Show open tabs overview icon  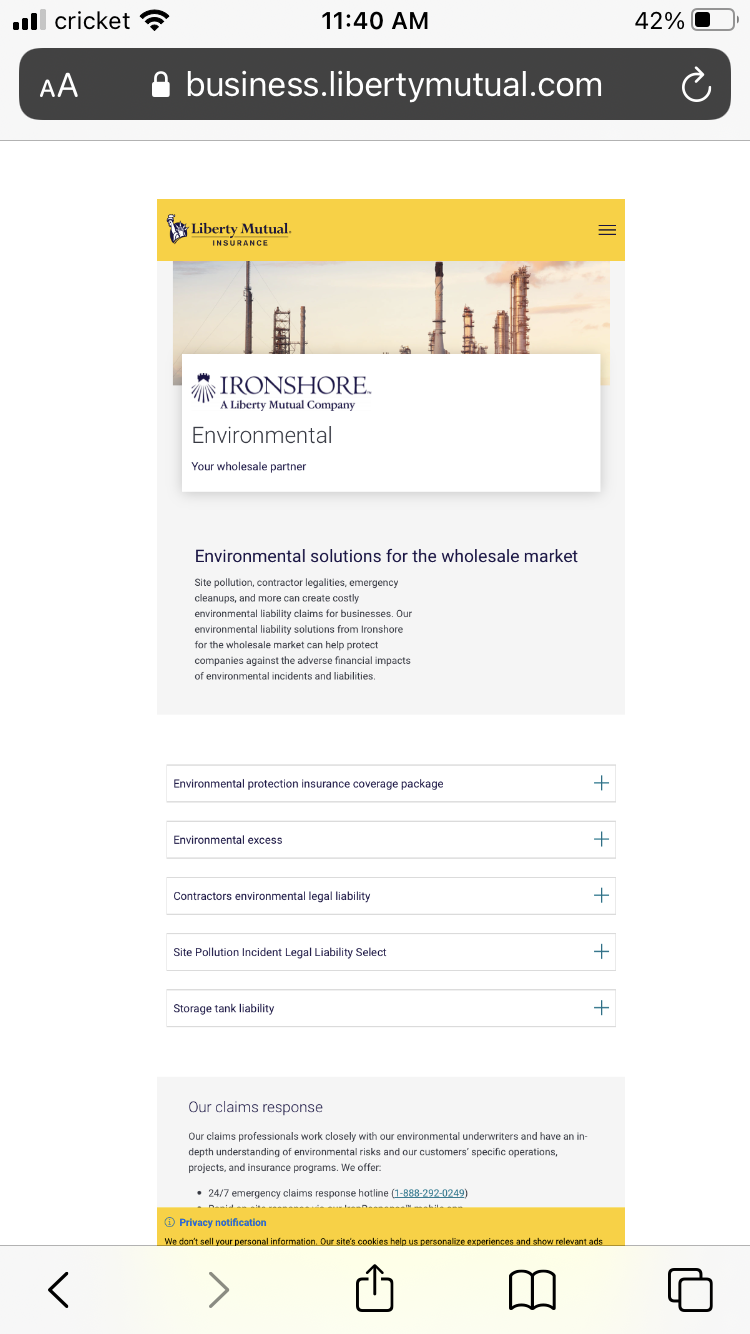coord(690,1290)
